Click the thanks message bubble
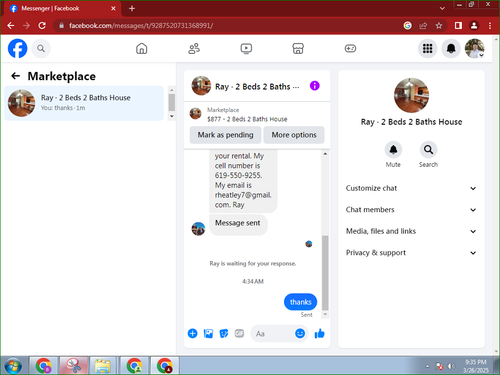 tap(300, 302)
